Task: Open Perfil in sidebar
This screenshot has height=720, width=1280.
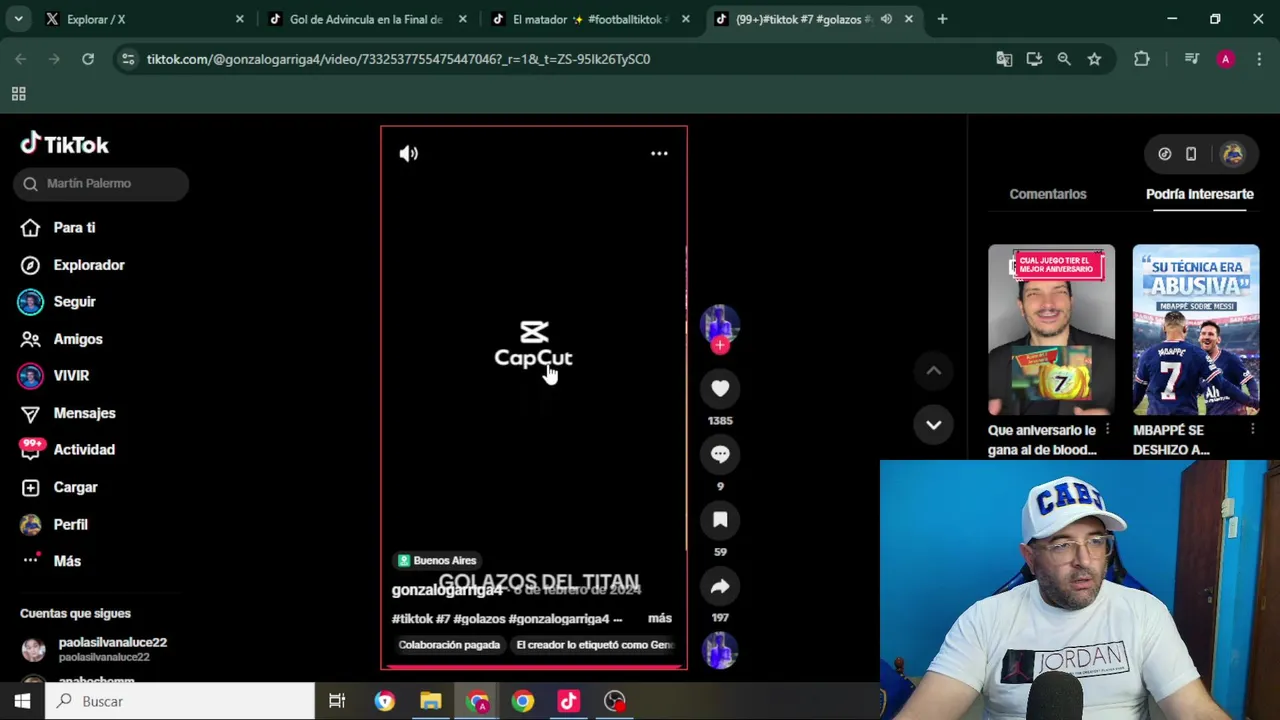Action: pos(70,524)
